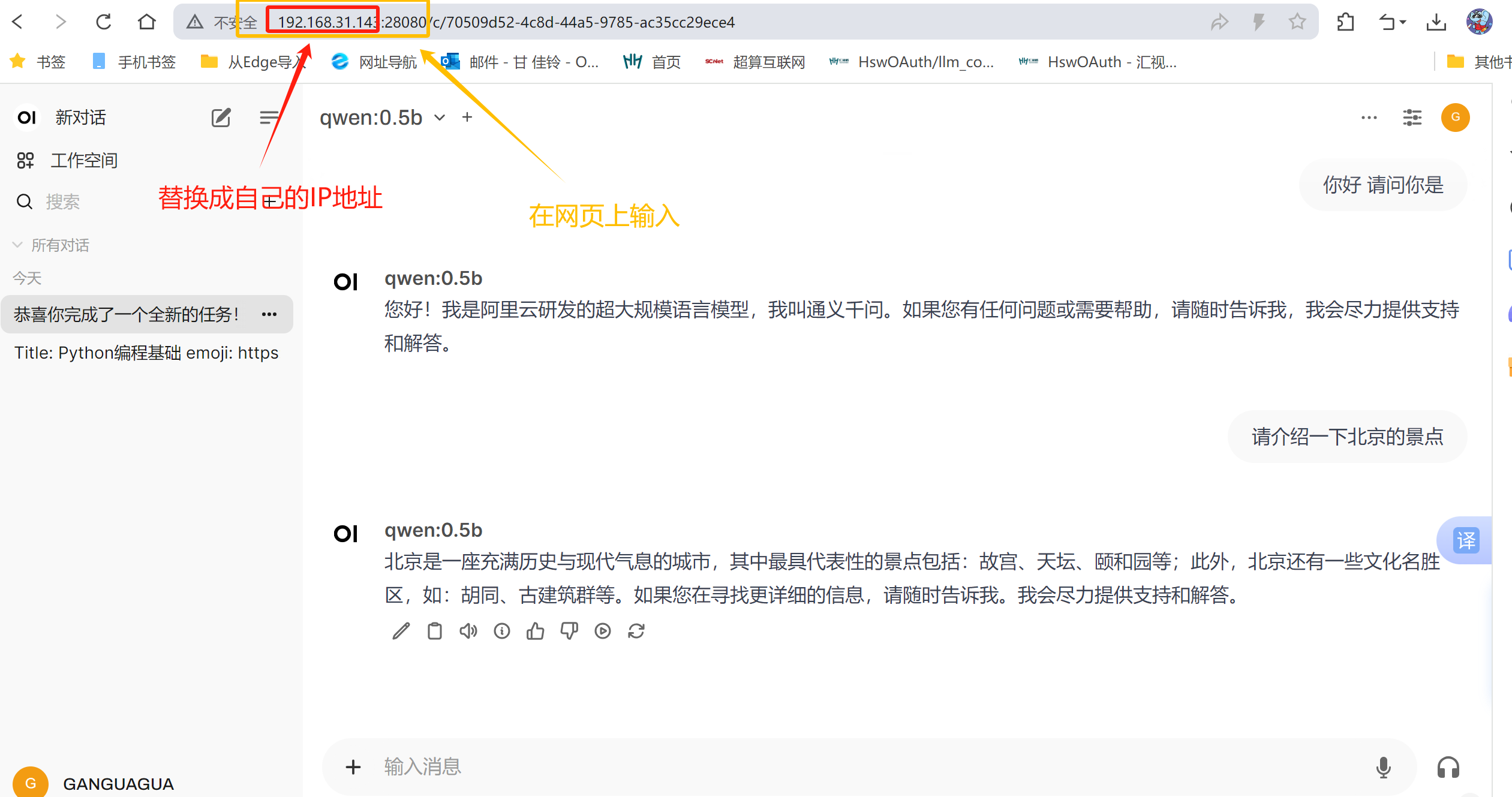Click the 你好 请问你是 user message bubble

pyautogui.click(x=1383, y=185)
